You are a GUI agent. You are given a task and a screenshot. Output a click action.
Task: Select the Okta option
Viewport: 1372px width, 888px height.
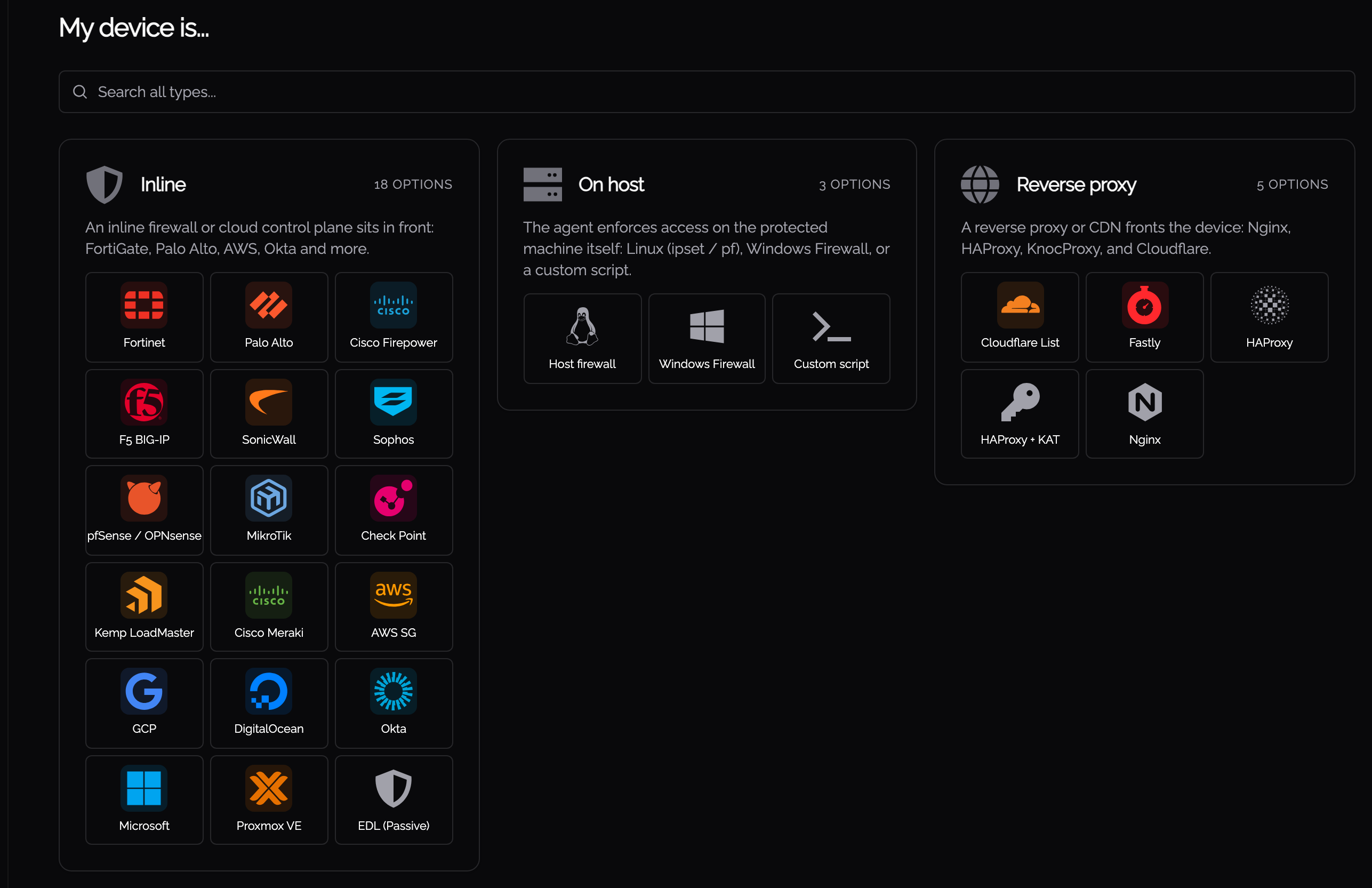[394, 703]
